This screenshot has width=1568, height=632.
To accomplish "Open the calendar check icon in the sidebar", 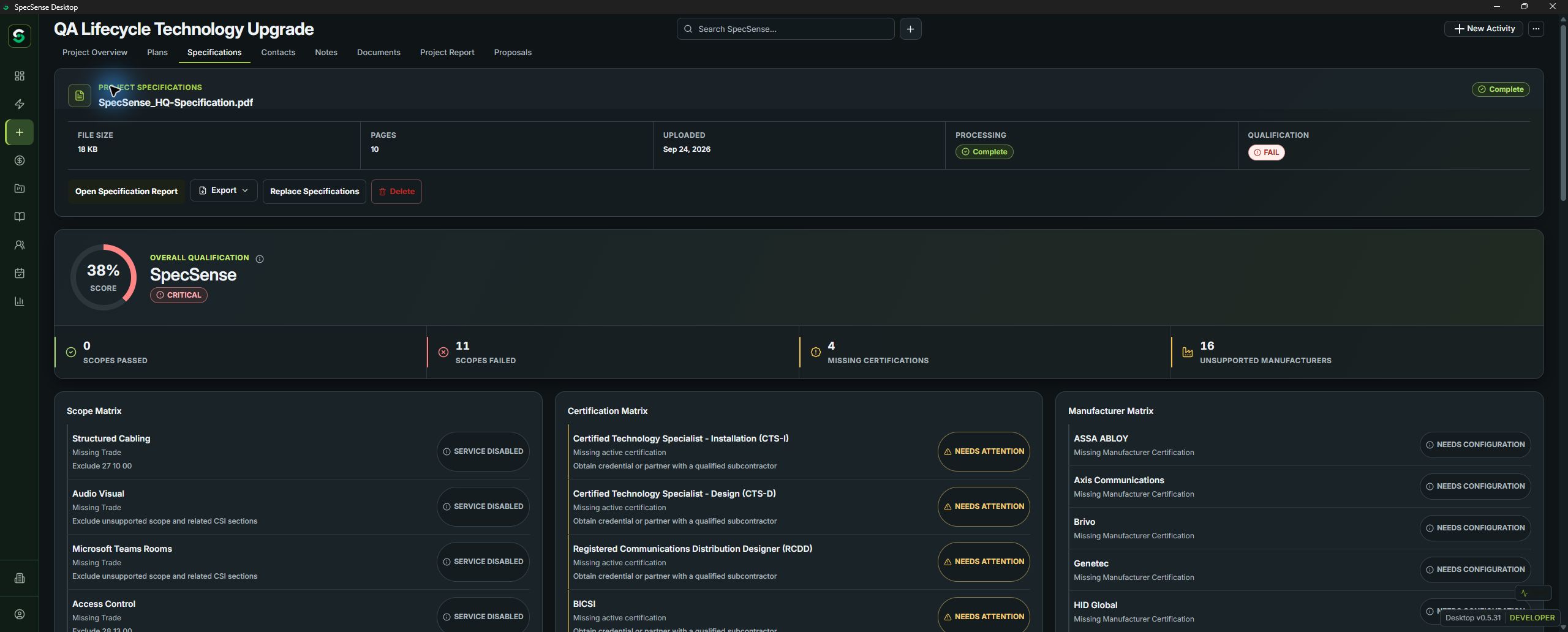I will point(20,273).
